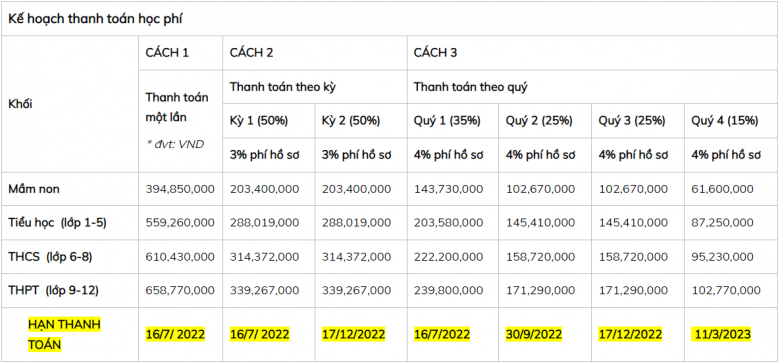Click Tiểu học Kỳ 1 amount 288,019,000

(x=264, y=223)
